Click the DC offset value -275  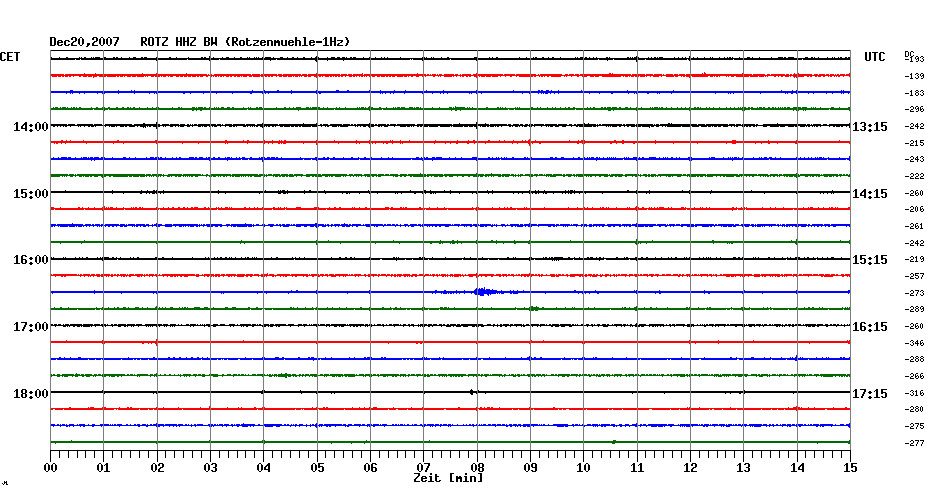tap(914, 426)
